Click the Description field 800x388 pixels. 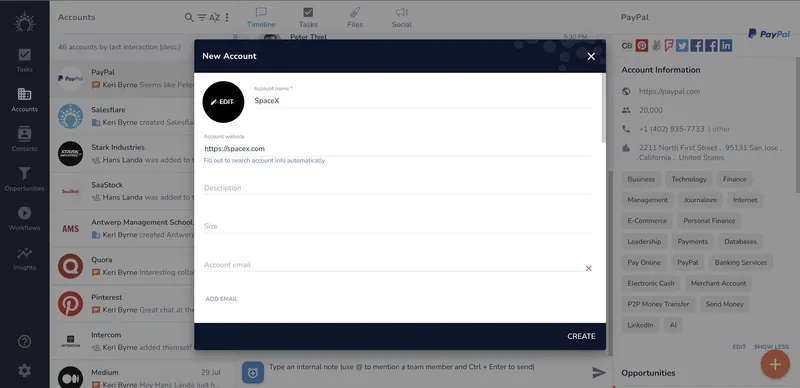tap(398, 188)
